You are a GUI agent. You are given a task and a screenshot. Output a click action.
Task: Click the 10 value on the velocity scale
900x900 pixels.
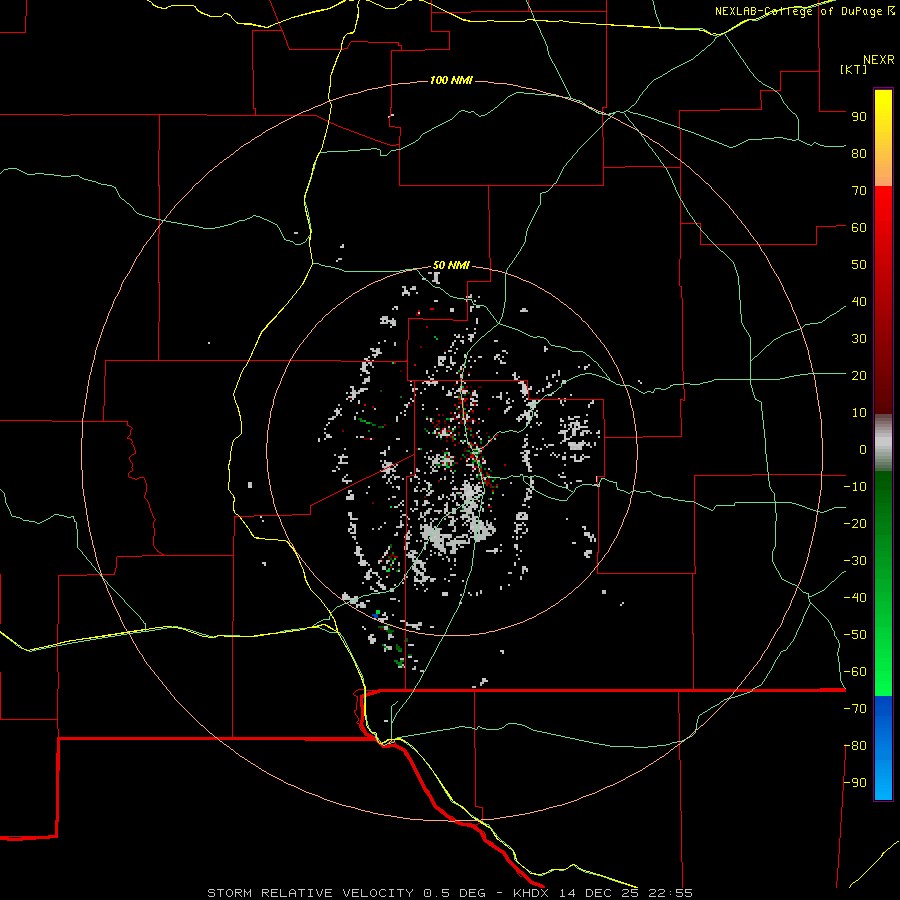(859, 413)
